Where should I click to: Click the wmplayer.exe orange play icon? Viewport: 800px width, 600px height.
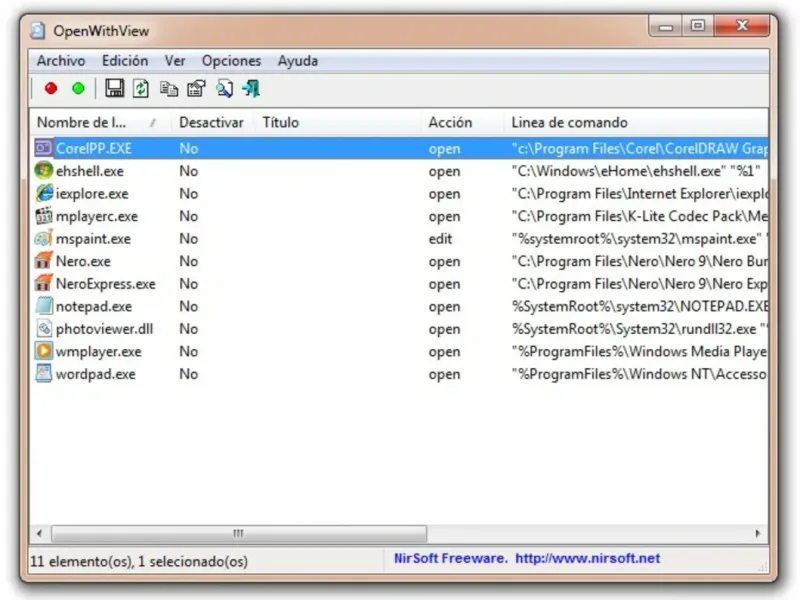click(x=43, y=351)
